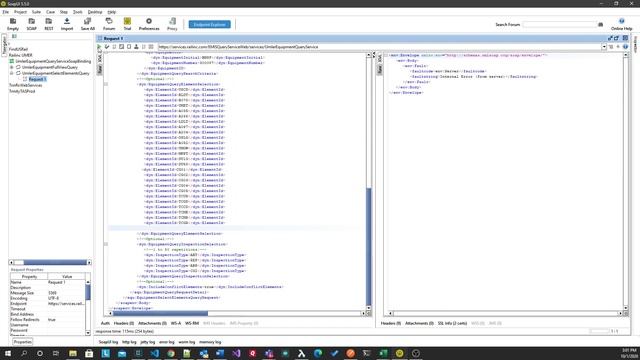This screenshot has width=640, height=360.
Task: Click the Properties button
Action: 22,342
